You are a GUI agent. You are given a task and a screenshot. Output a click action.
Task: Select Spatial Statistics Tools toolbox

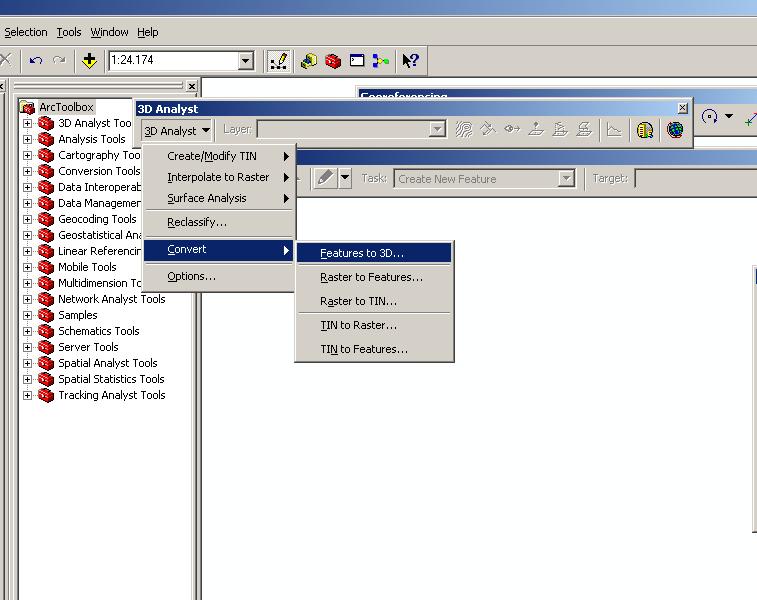click(x=111, y=379)
